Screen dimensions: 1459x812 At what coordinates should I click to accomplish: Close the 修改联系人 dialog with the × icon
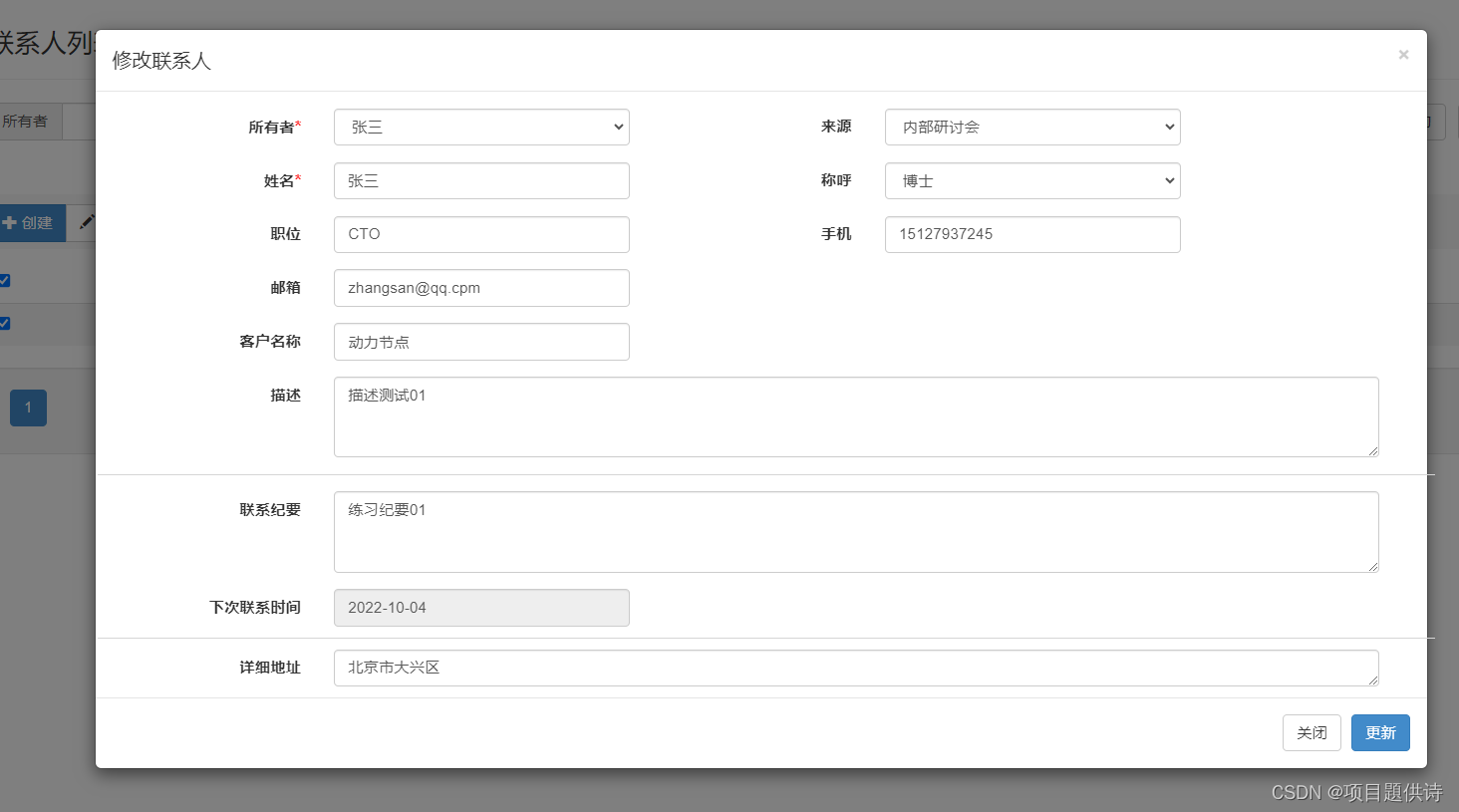point(1403,55)
